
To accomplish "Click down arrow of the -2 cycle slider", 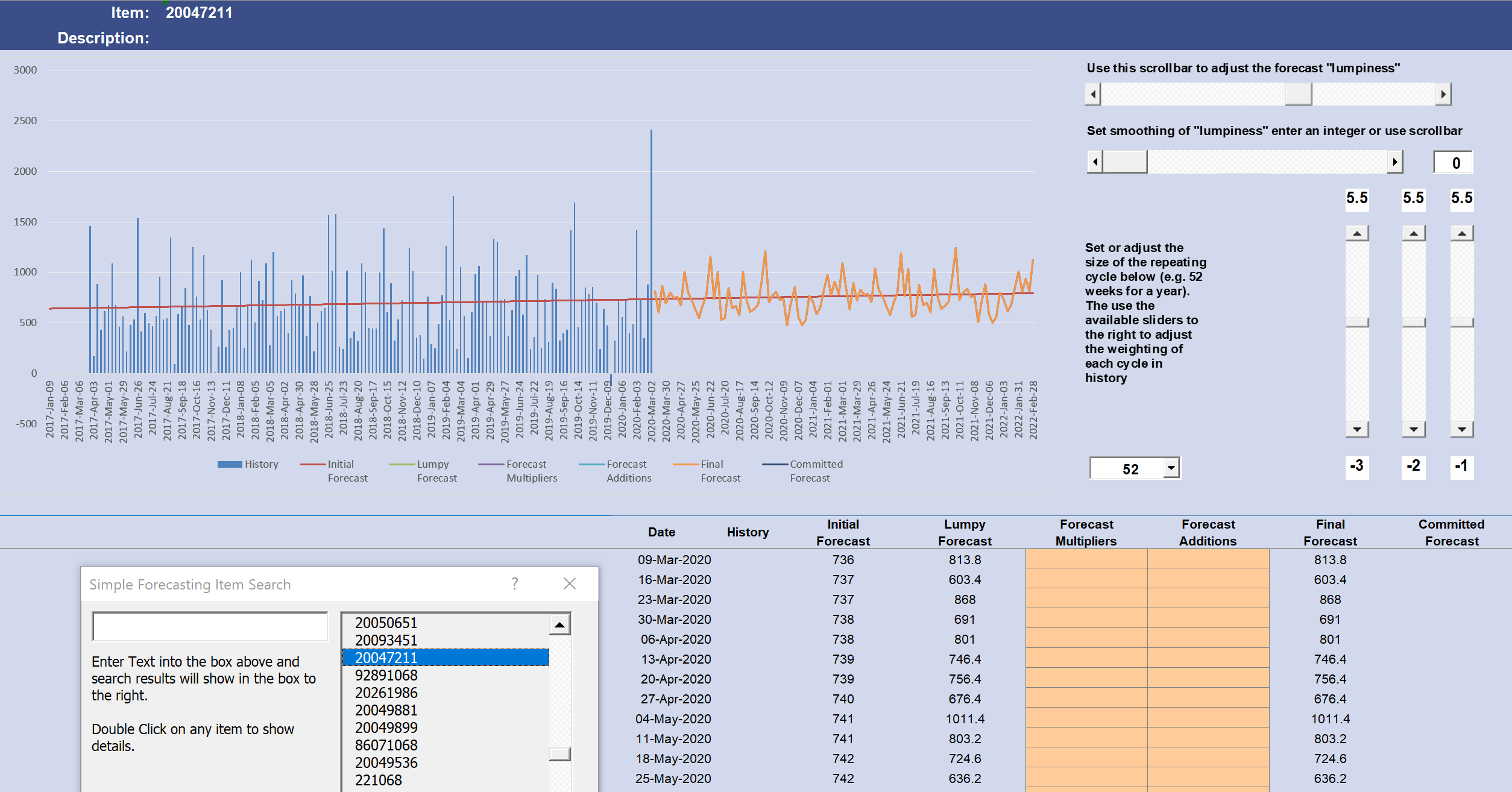I will pos(1413,429).
